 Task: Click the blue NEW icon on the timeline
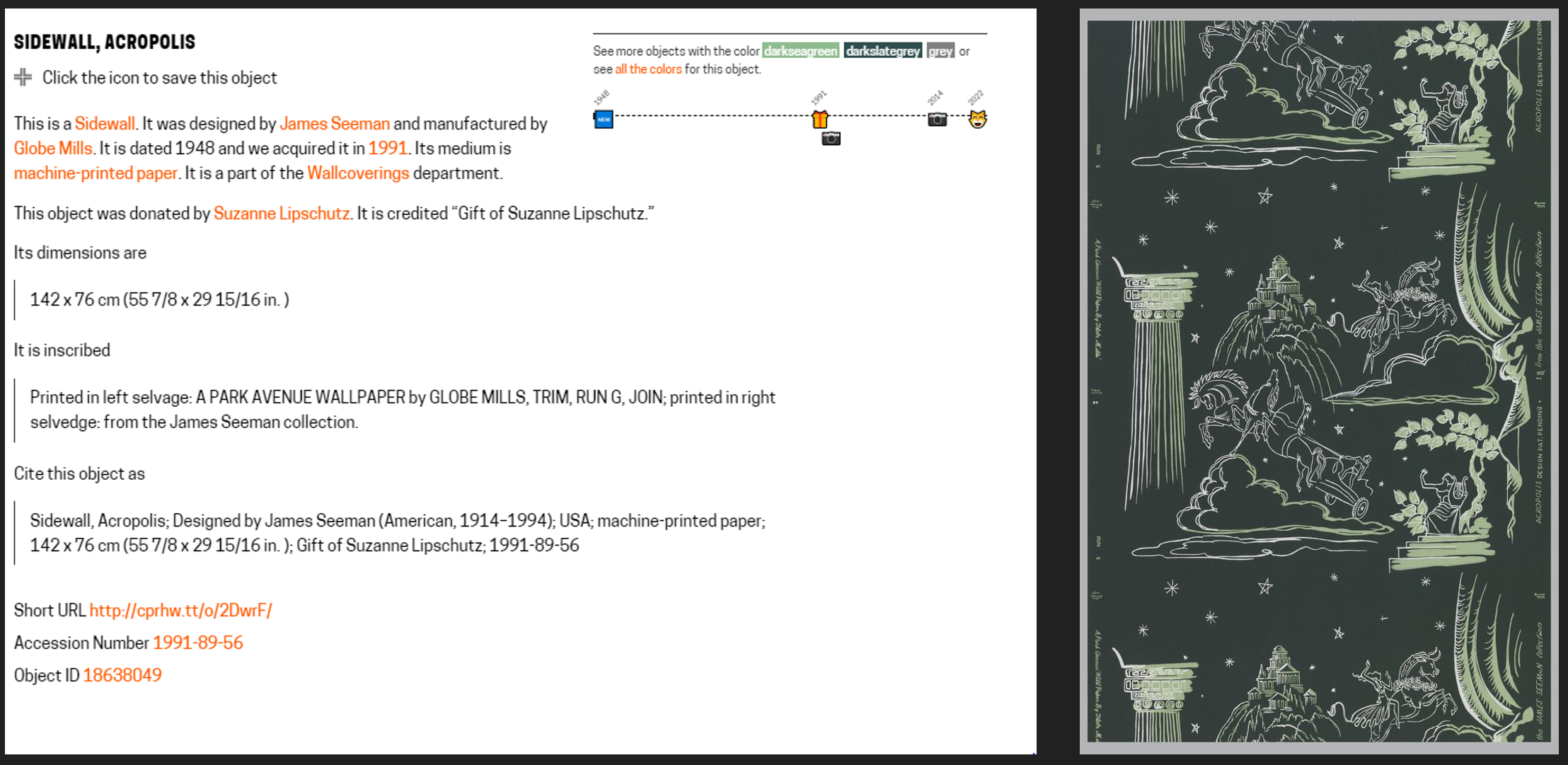coord(604,120)
